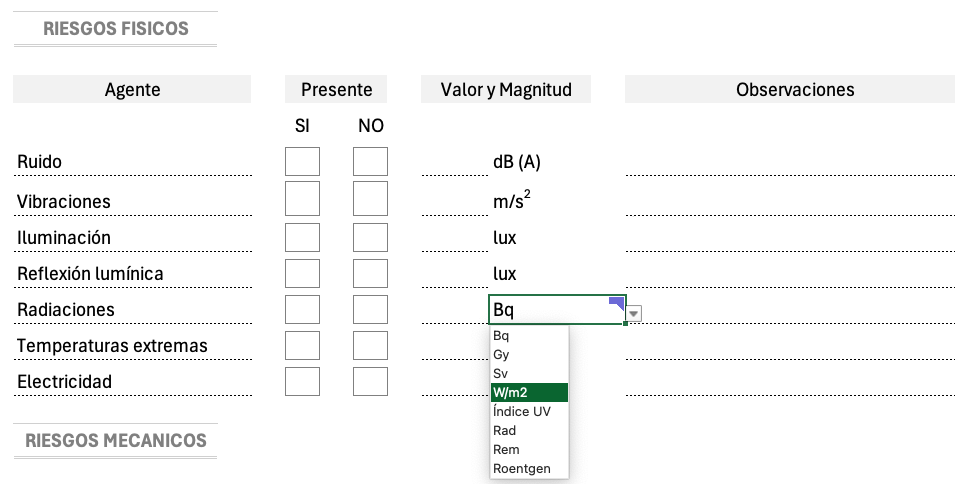This screenshot has width=955, height=484.
Task: Tick NO checkbox for Radiaciones
Action: tap(370, 310)
